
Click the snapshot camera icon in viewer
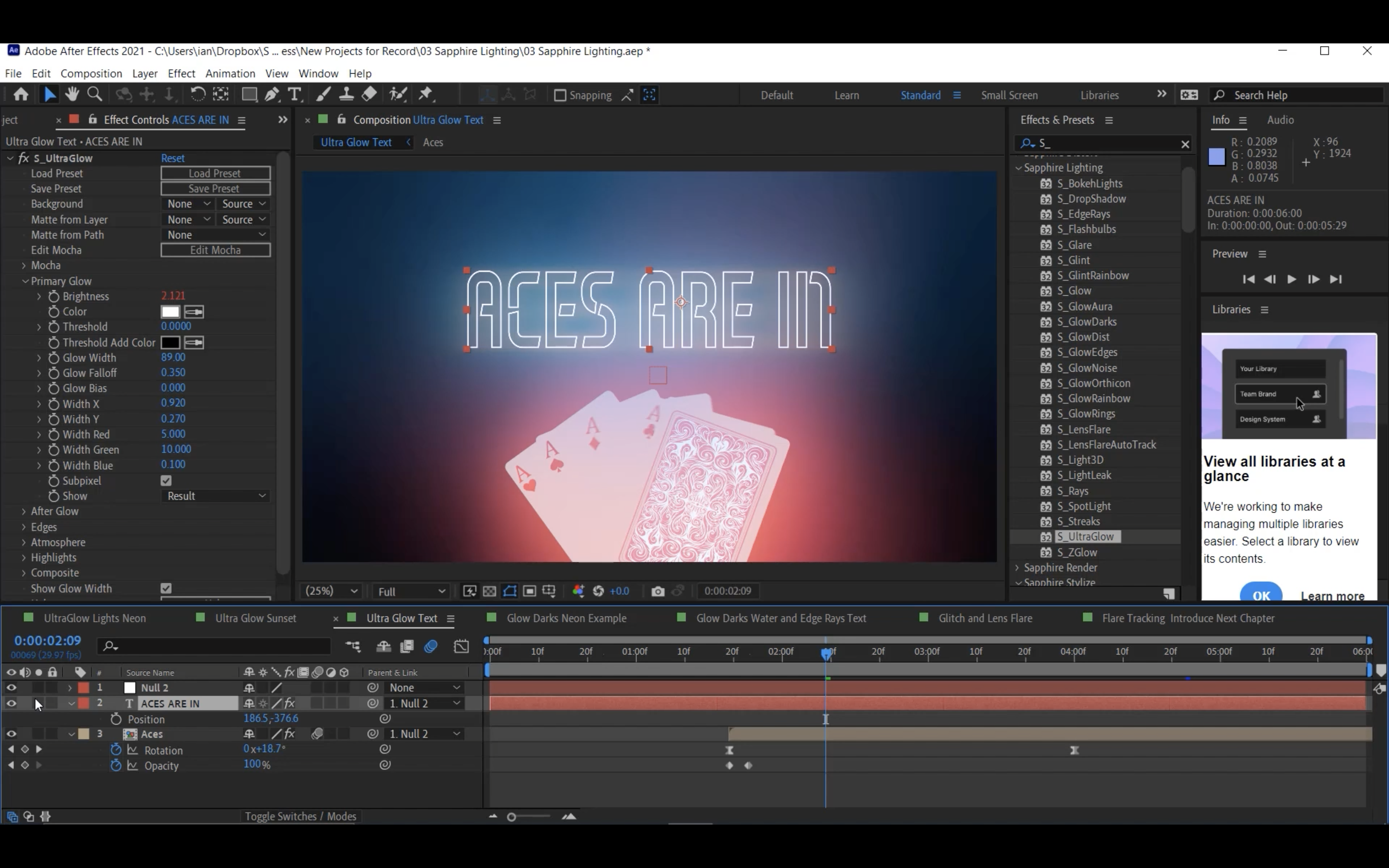658,591
